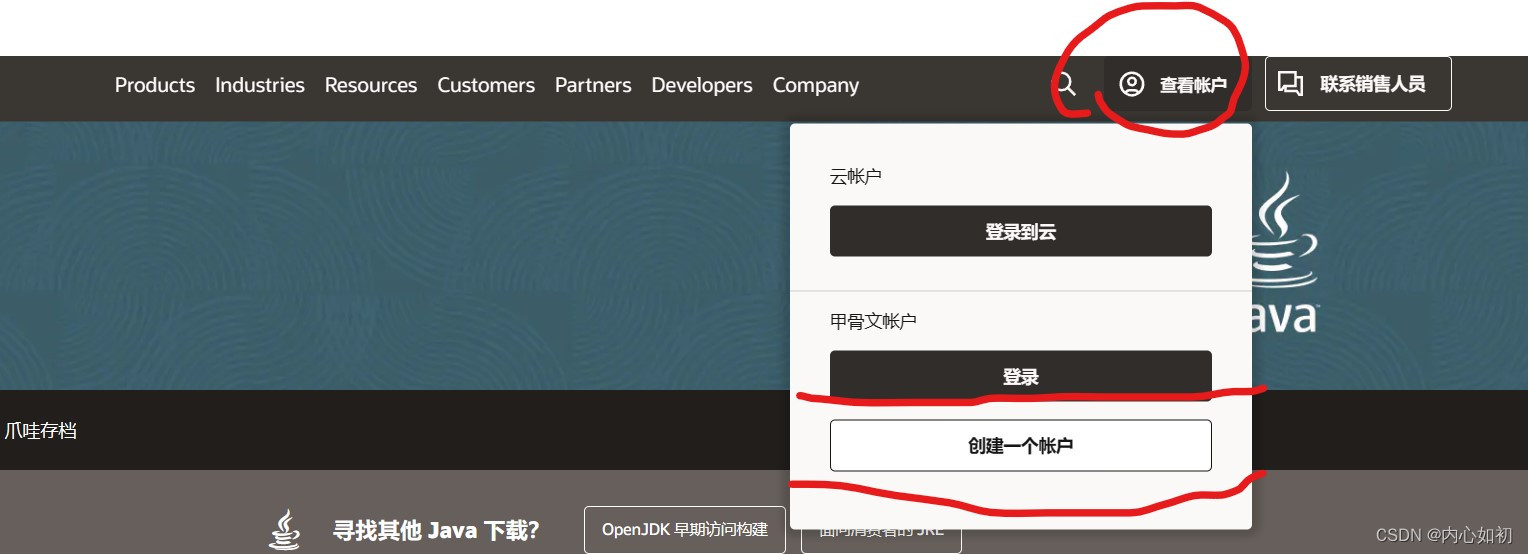Open the Products menu

coord(155,85)
